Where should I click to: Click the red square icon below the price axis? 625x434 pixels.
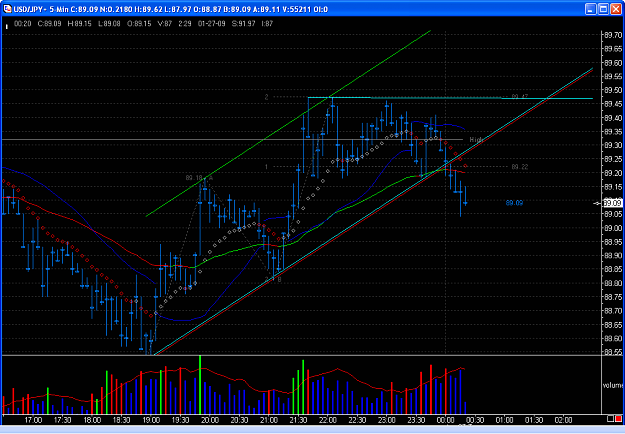[x=618, y=419]
